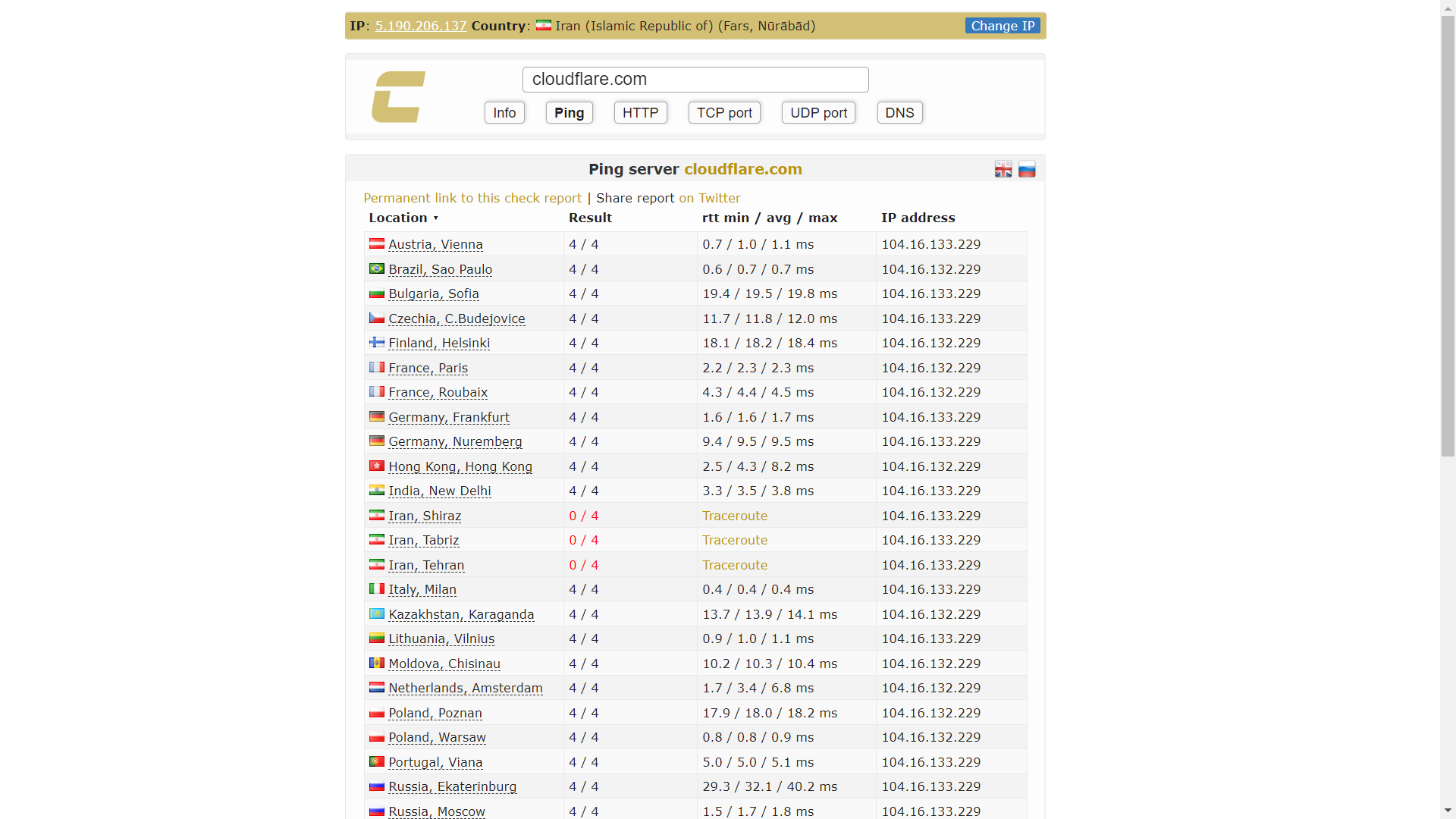Click Lithuania flag icon in Vilnius row
The width and height of the screenshot is (1456, 819).
(x=377, y=638)
